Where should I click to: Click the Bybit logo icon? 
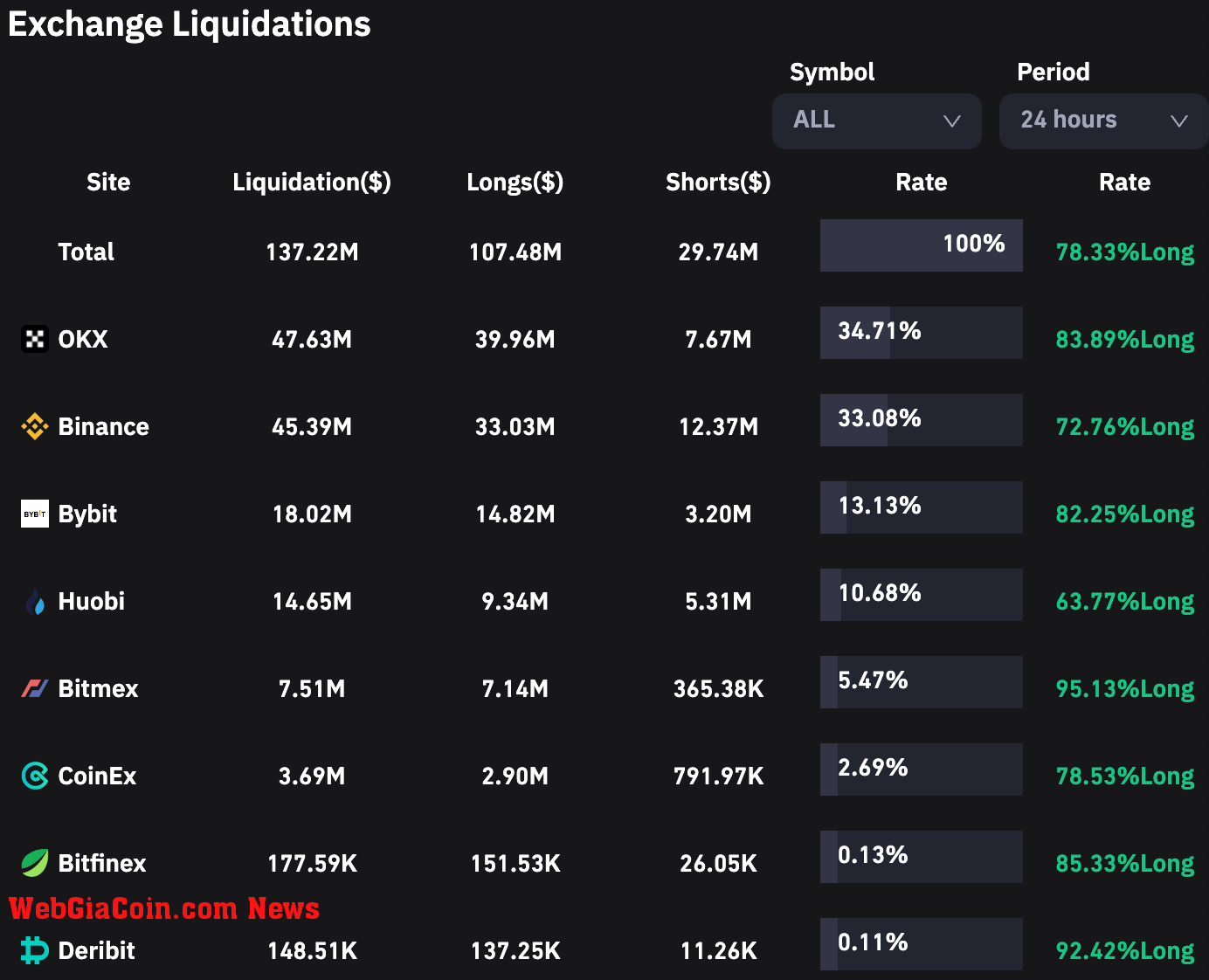(35, 514)
